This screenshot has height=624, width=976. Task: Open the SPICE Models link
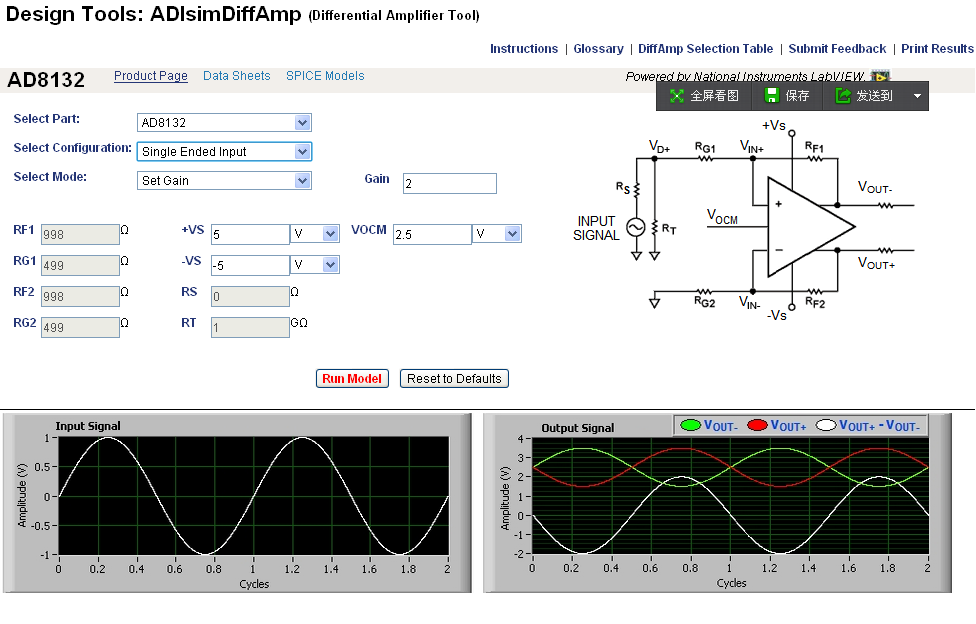tap(325, 76)
